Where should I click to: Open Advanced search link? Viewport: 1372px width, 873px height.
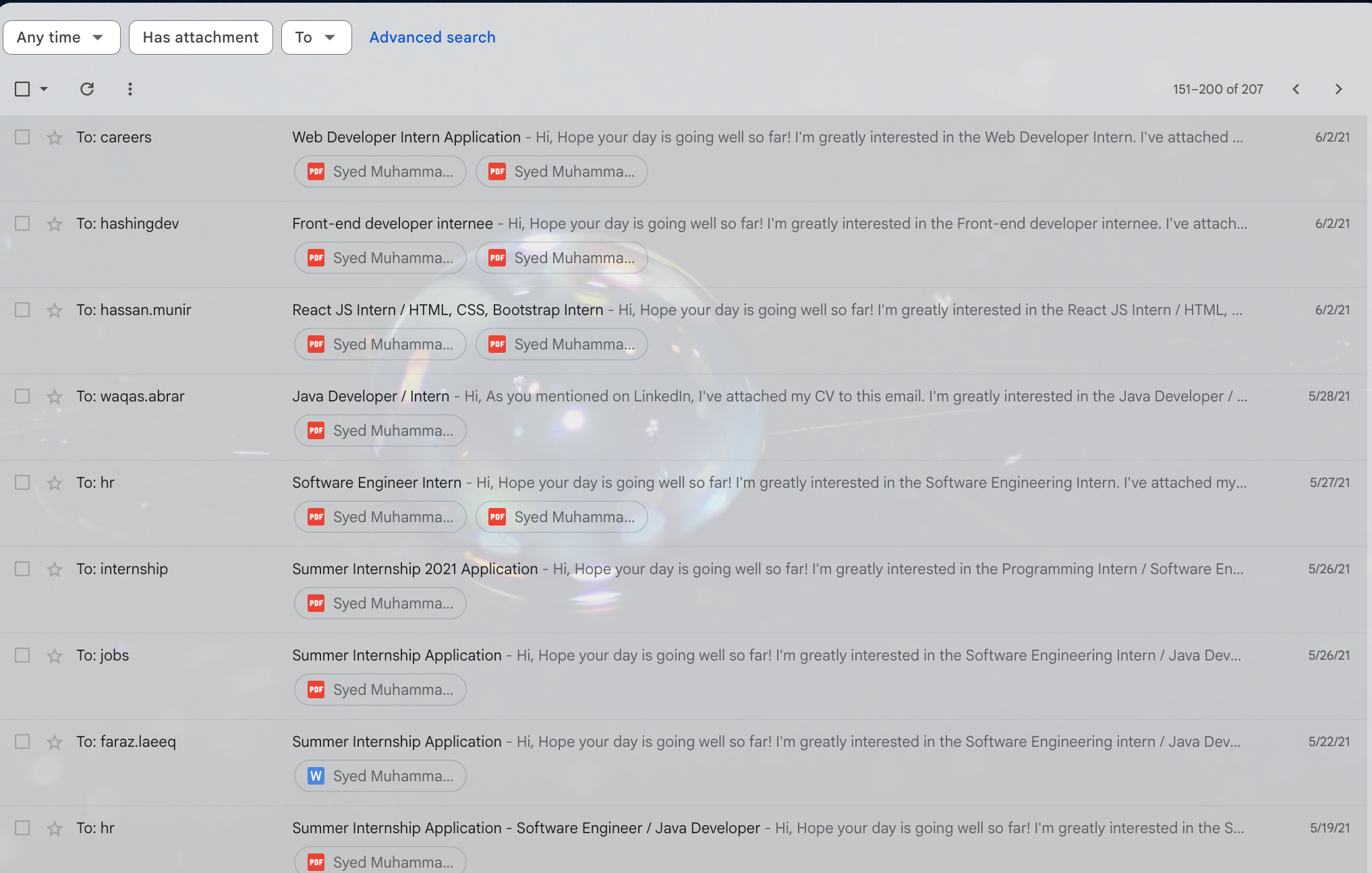[432, 37]
